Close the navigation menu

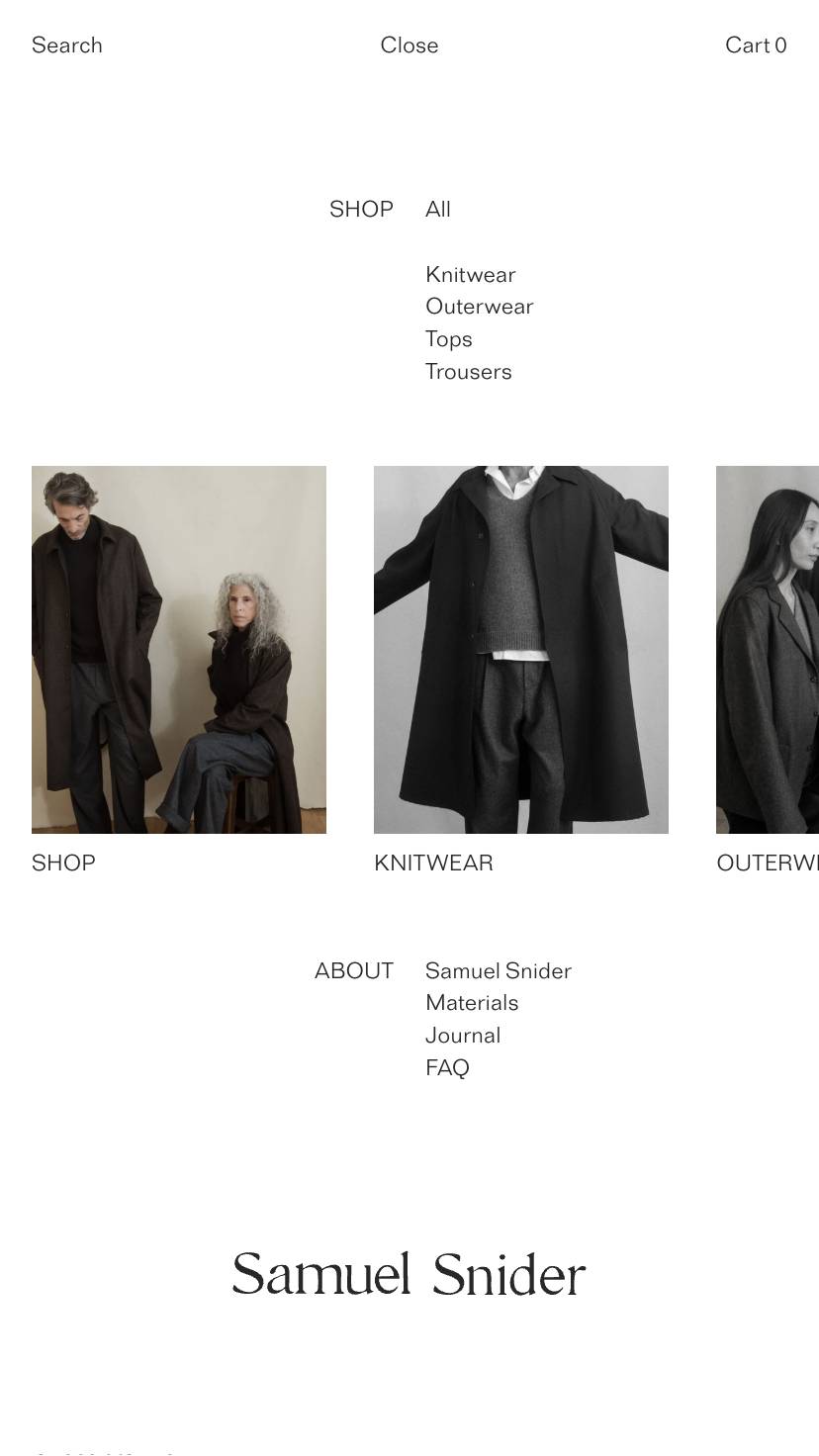click(x=409, y=45)
